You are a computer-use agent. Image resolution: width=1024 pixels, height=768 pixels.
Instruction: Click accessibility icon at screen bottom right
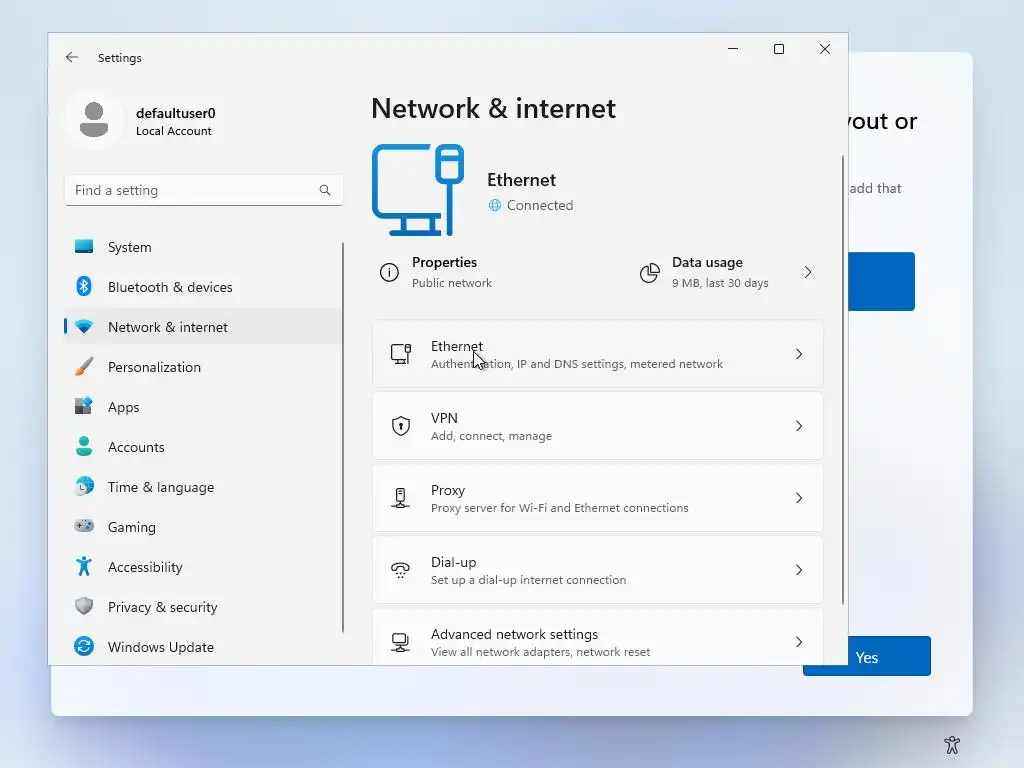[x=952, y=744]
